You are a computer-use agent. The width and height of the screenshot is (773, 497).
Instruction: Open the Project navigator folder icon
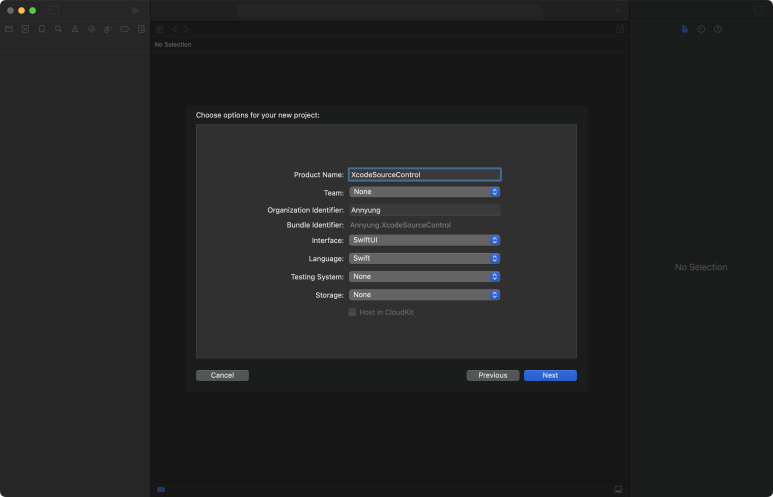click(x=9, y=29)
